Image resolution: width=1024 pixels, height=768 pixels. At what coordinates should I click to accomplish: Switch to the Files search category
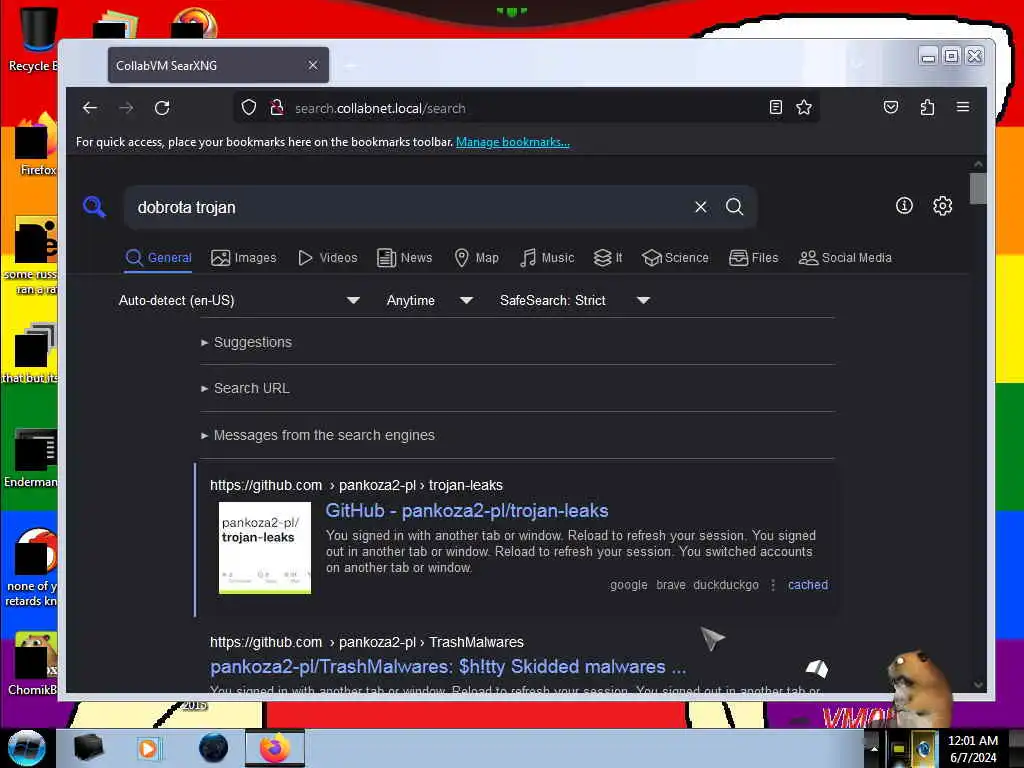[x=754, y=258]
